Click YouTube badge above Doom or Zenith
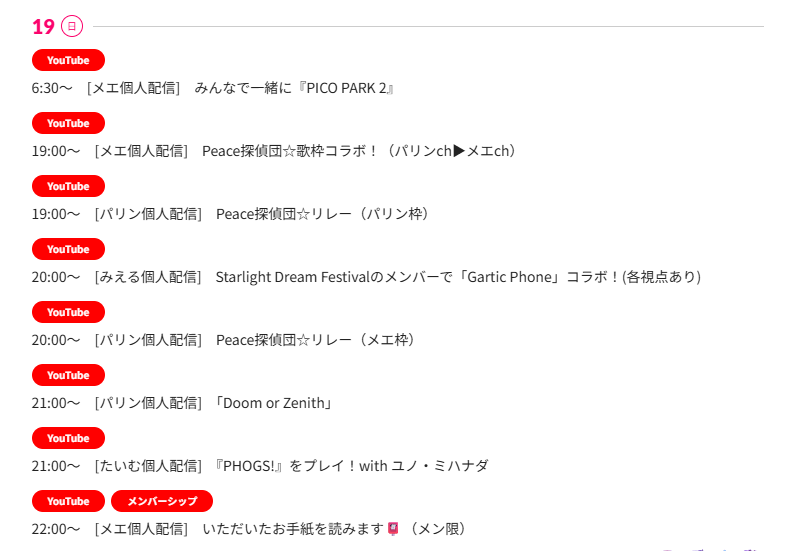Screen dimensions: 799x551 point(68,375)
